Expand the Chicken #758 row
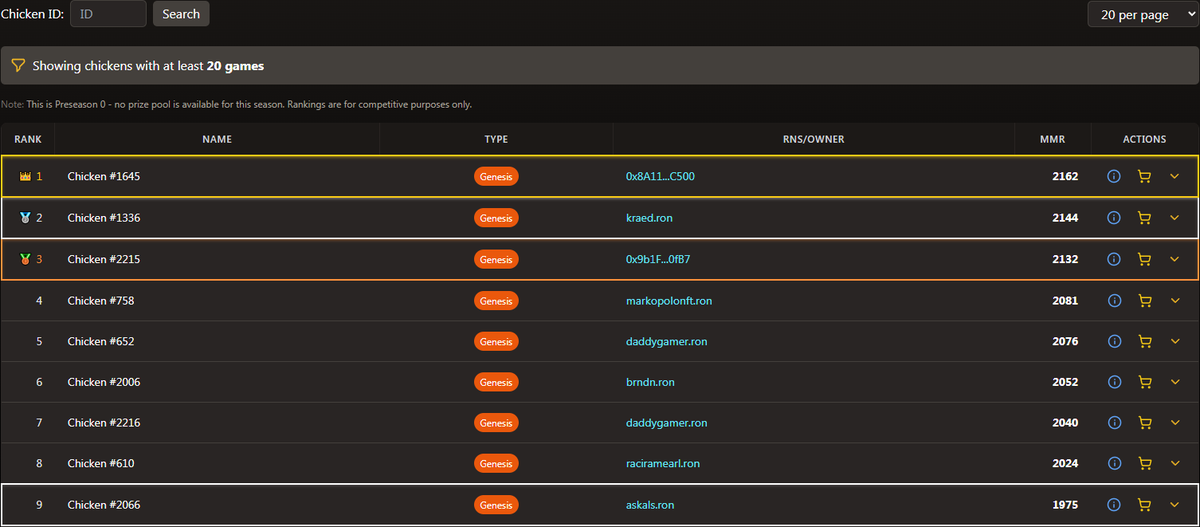 (x=1175, y=300)
